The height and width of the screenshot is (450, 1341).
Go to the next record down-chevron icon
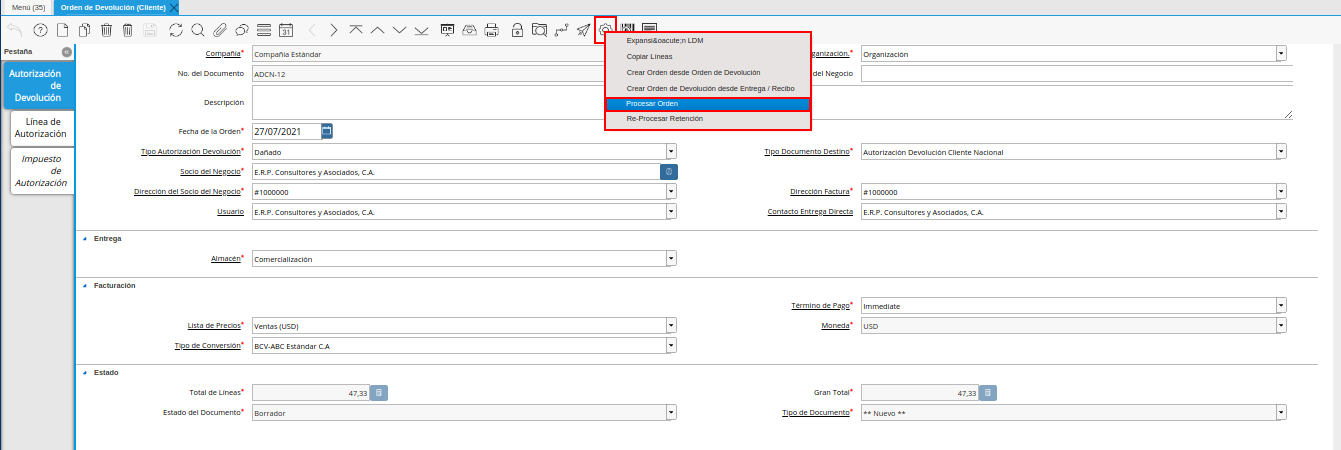click(399, 30)
